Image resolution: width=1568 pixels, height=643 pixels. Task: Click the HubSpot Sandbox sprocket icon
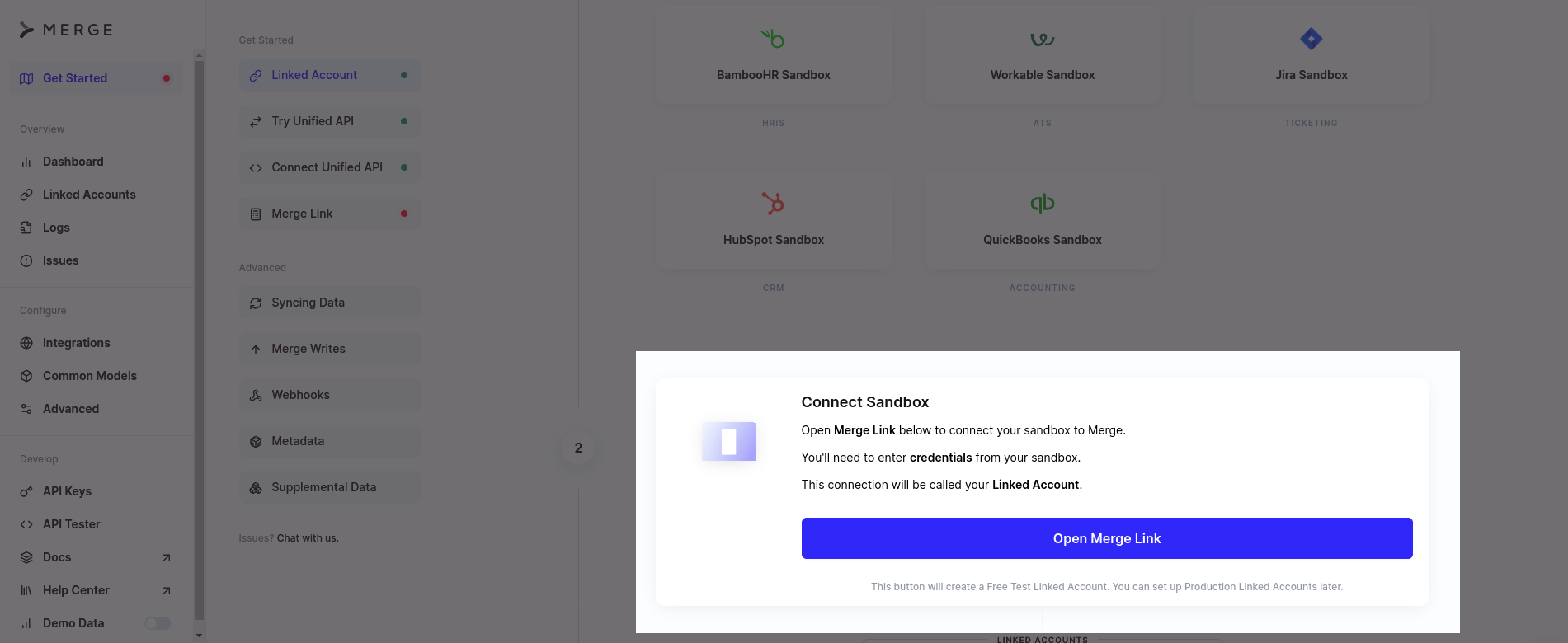773,203
